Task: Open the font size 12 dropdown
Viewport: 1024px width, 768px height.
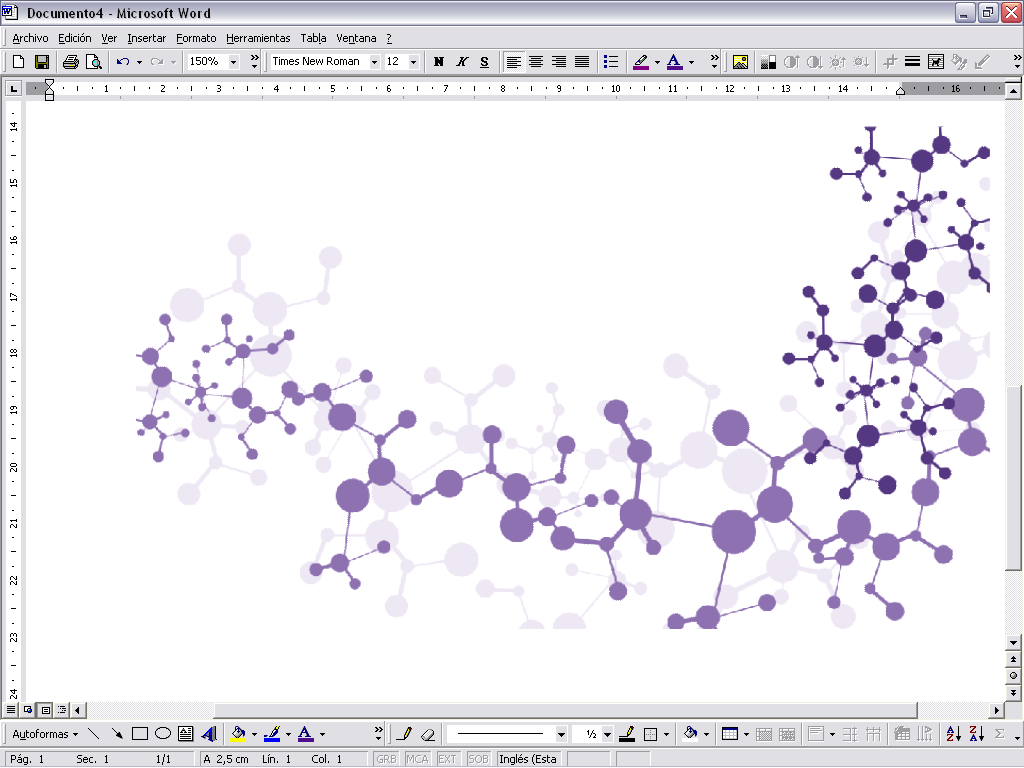Action: [413, 62]
